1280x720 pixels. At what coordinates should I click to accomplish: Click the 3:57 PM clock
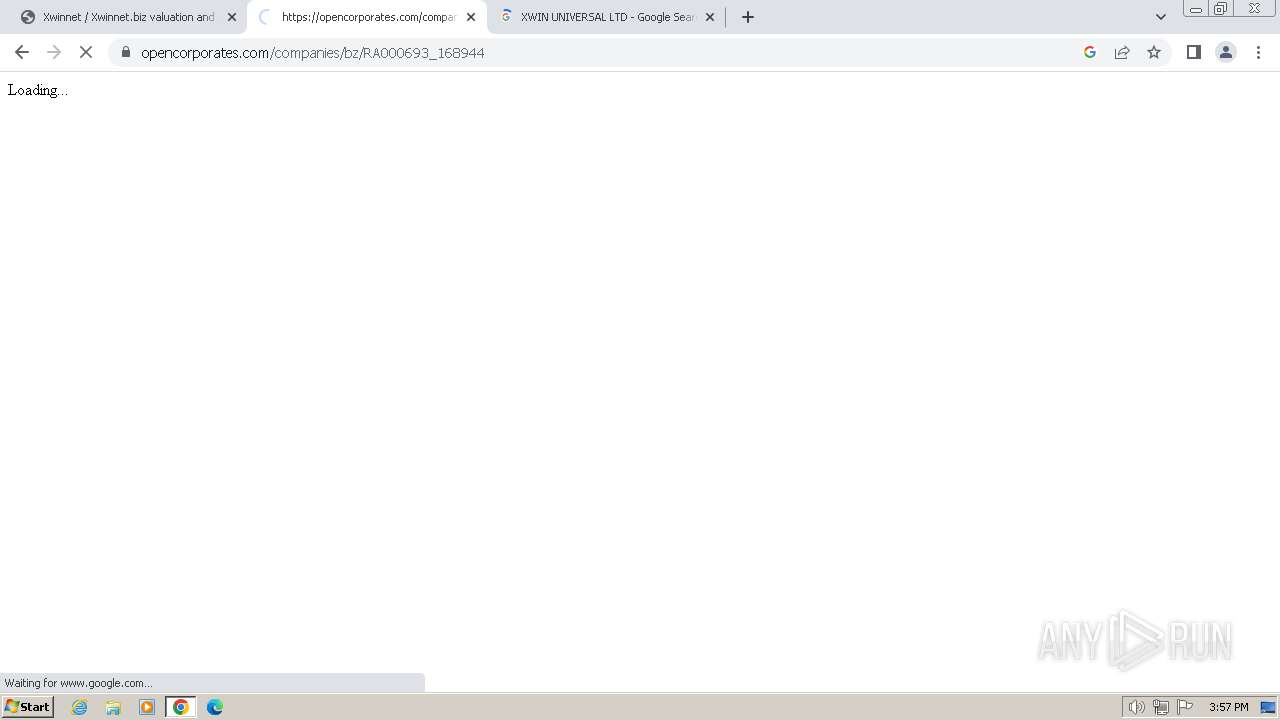[1228, 707]
